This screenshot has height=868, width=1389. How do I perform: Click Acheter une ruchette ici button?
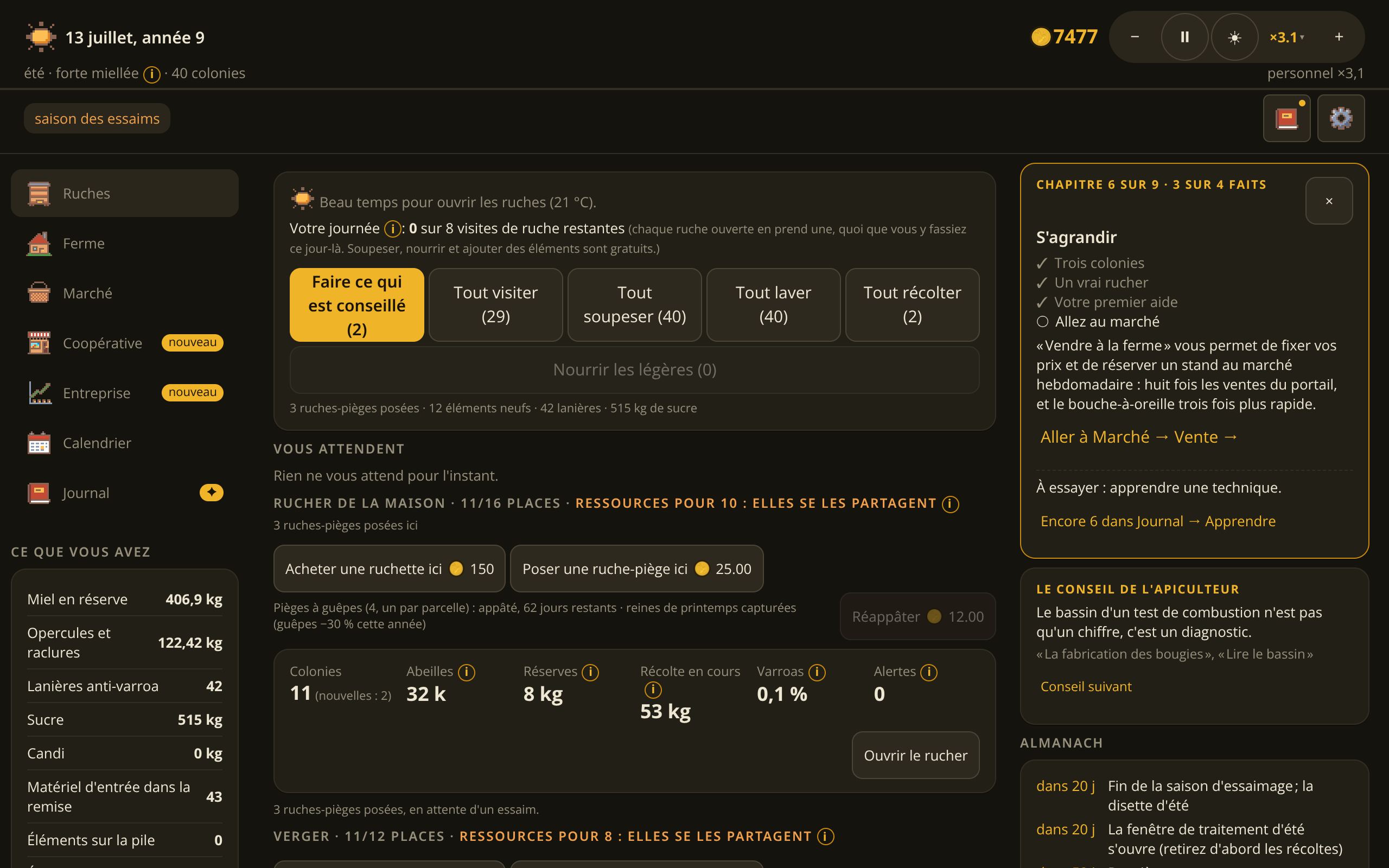pos(390,569)
